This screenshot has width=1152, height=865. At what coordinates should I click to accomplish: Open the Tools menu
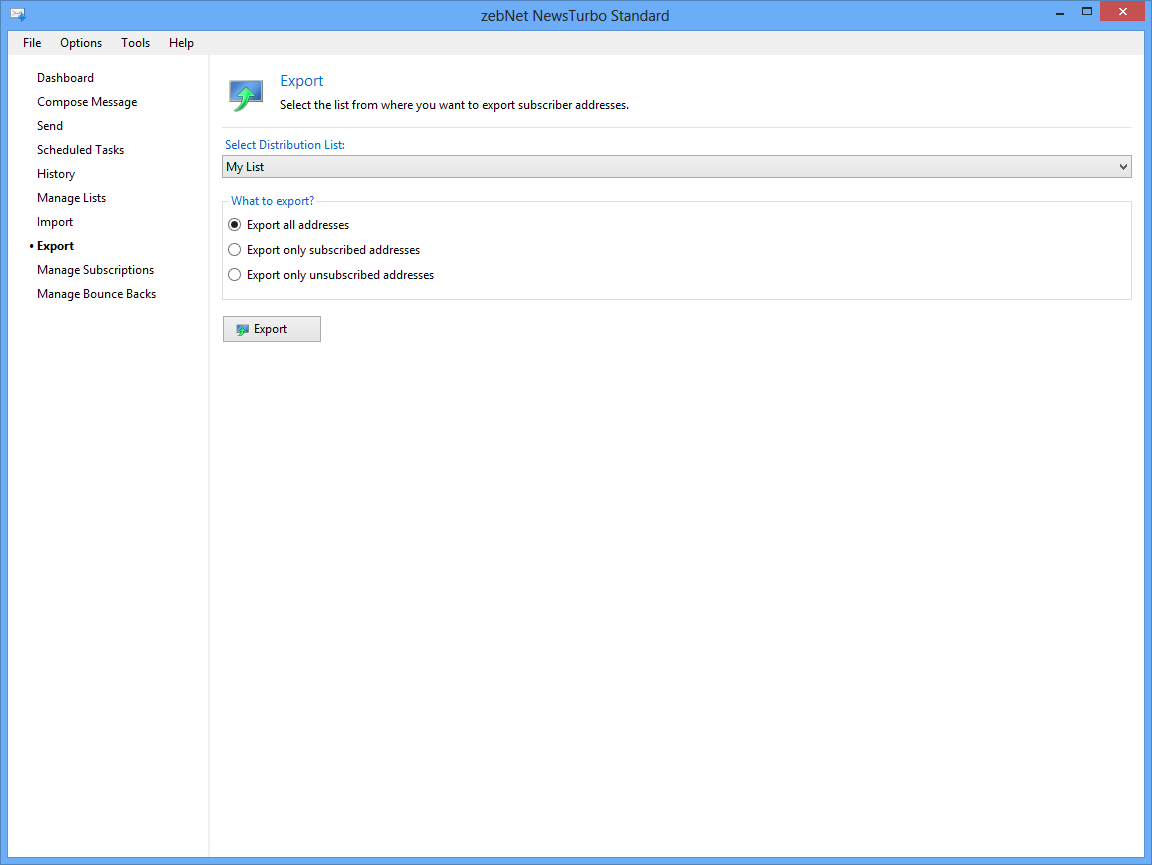point(136,43)
